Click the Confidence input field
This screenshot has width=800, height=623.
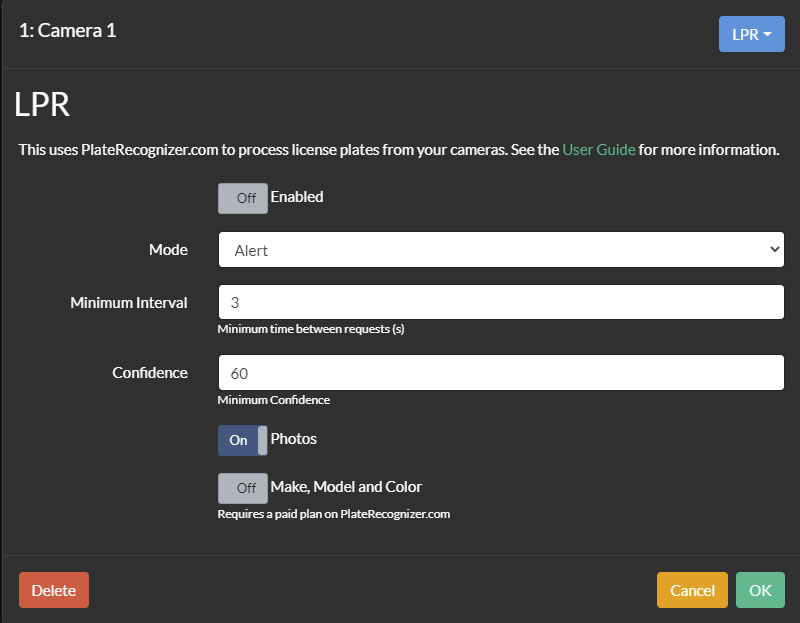[x=501, y=372]
